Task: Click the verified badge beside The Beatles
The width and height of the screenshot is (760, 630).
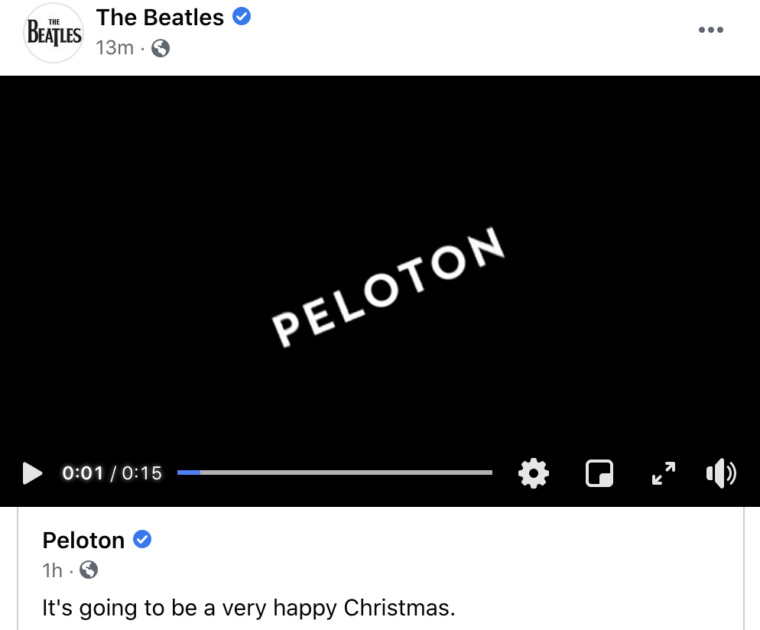Action: pyautogui.click(x=241, y=17)
